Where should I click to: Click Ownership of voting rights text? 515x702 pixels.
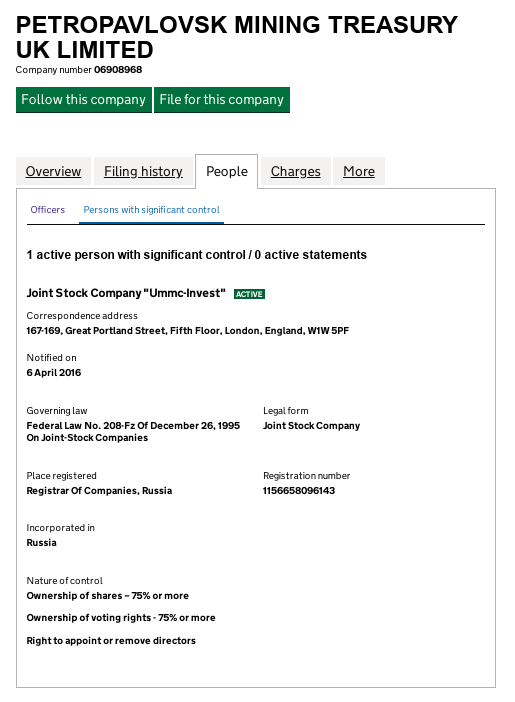click(x=121, y=618)
